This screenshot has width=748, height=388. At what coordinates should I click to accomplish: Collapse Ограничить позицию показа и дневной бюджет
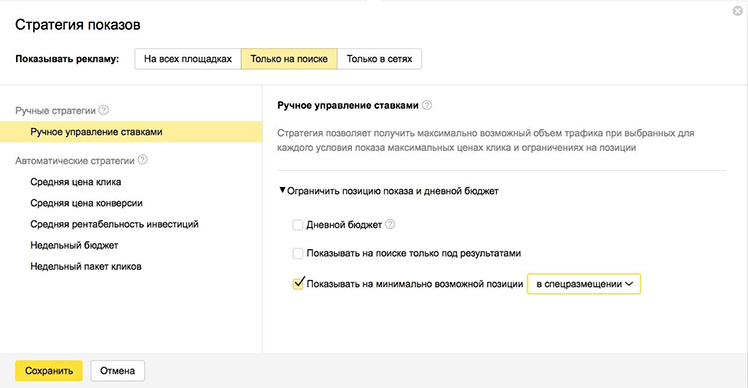(388, 191)
